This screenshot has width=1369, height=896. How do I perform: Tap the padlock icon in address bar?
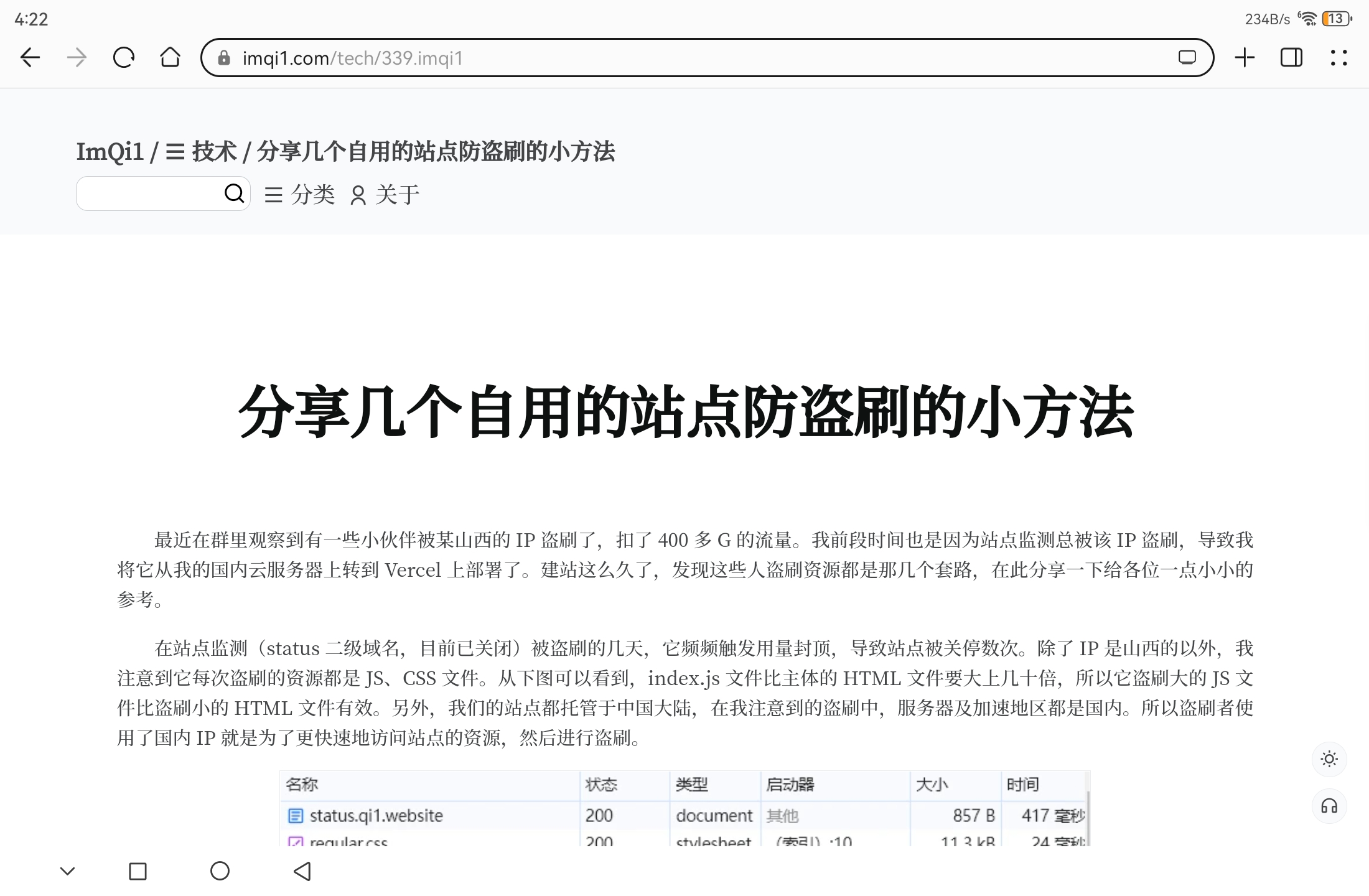coord(224,58)
